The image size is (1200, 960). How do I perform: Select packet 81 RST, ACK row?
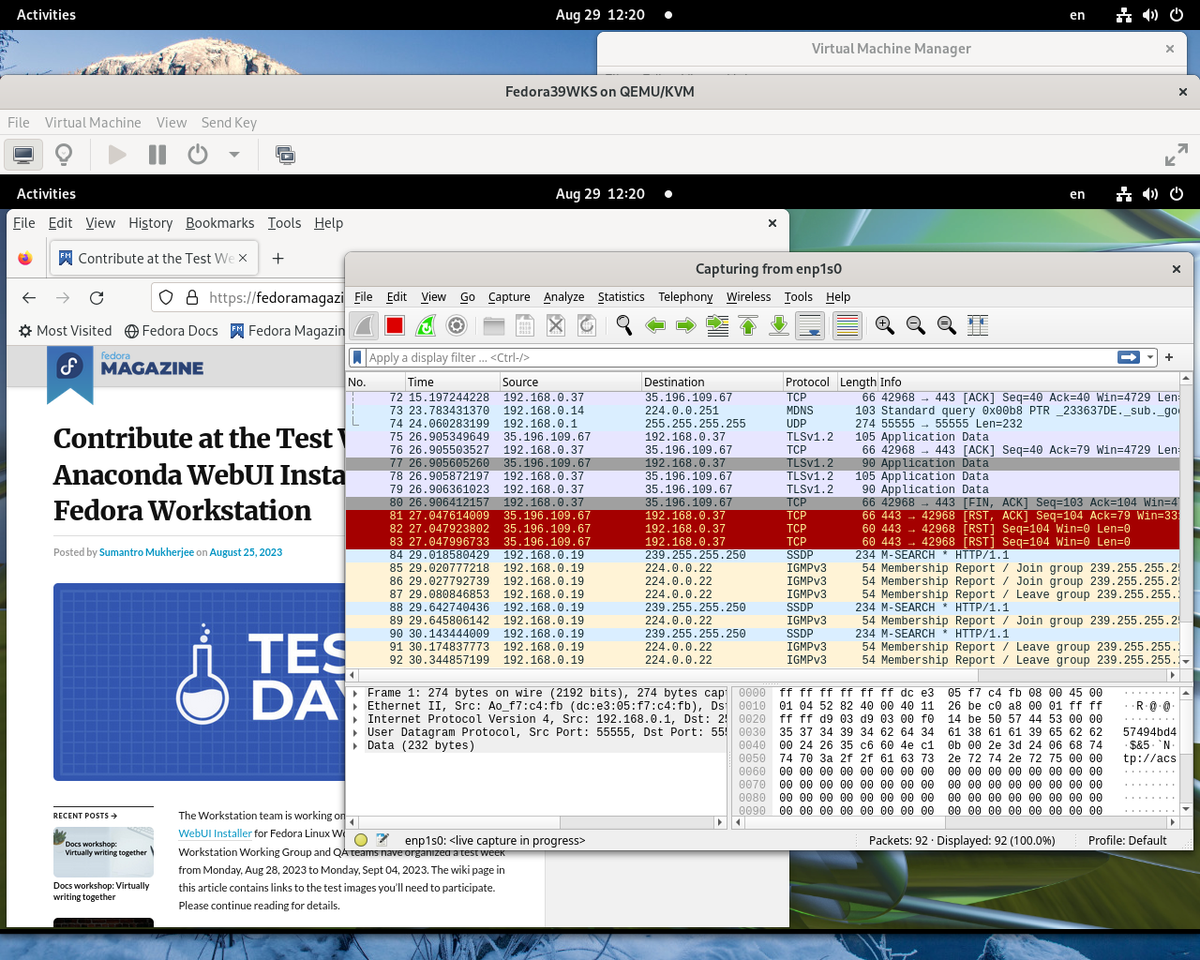click(763, 516)
